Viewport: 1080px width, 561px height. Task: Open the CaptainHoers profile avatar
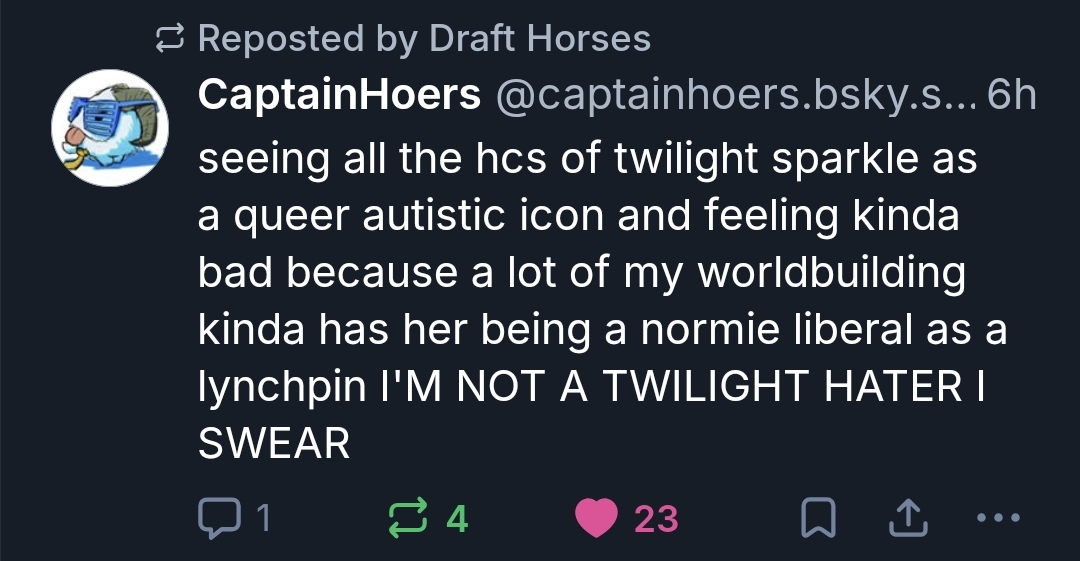coord(110,127)
